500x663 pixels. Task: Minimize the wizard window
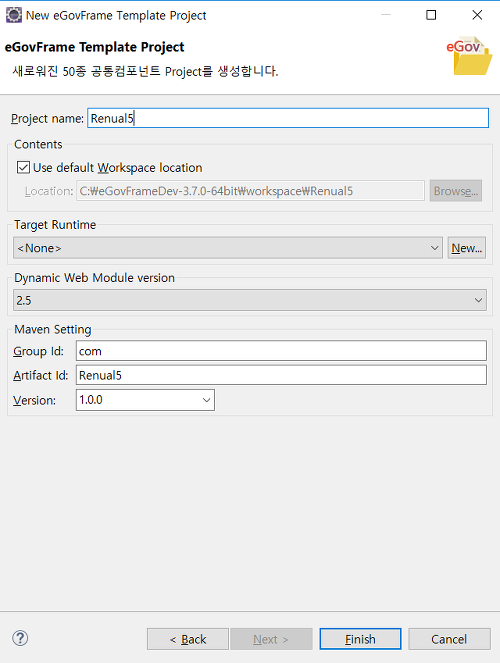click(x=385, y=15)
